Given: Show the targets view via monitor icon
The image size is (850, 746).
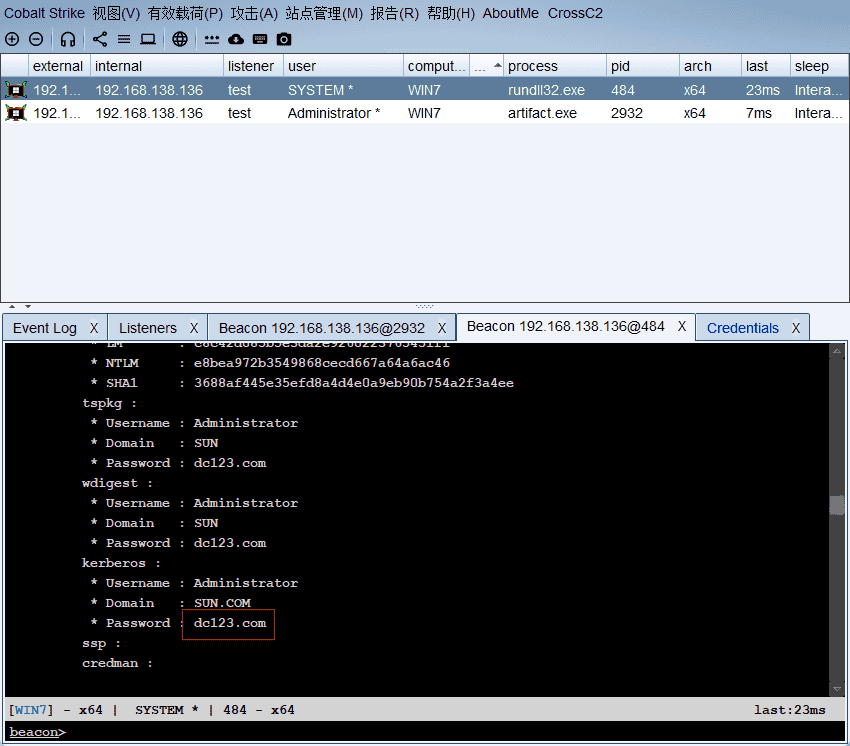Looking at the screenshot, I should pos(148,39).
